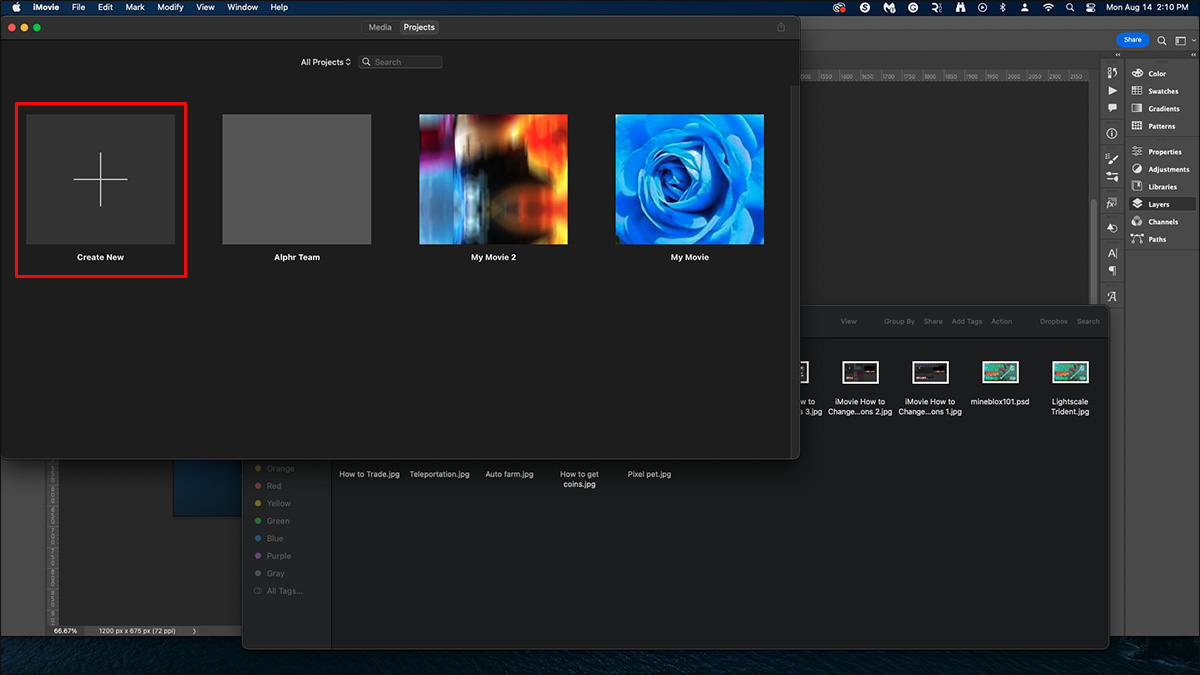Open the My Movie 2 project thumbnail
Screen dimensions: 1200x675
493,179
